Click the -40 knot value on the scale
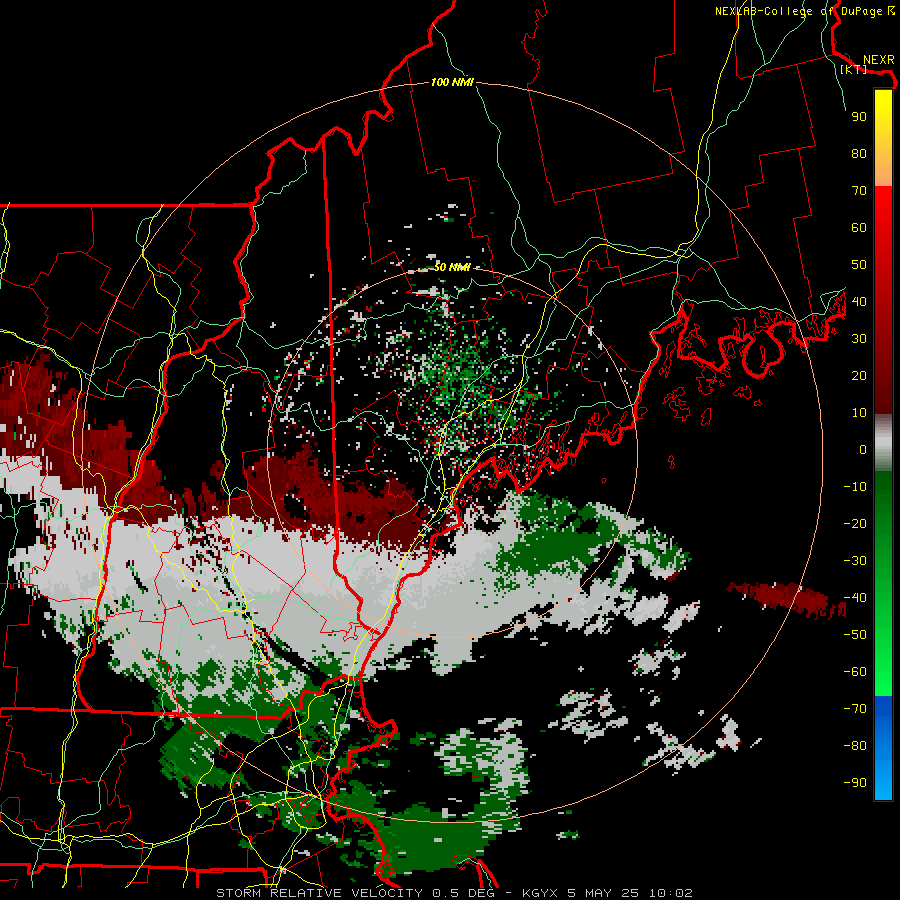900x900 pixels. pyautogui.click(x=855, y=598)
